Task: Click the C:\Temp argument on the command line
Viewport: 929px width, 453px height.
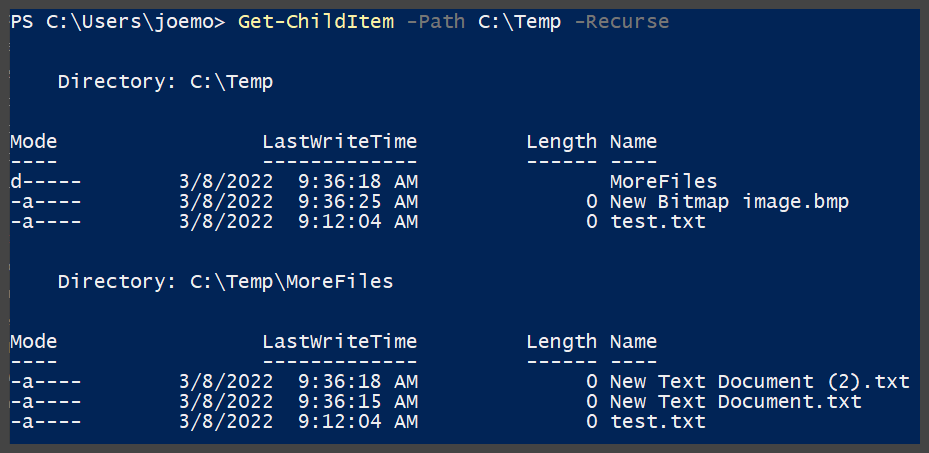Action: click(x=520, y=22)
